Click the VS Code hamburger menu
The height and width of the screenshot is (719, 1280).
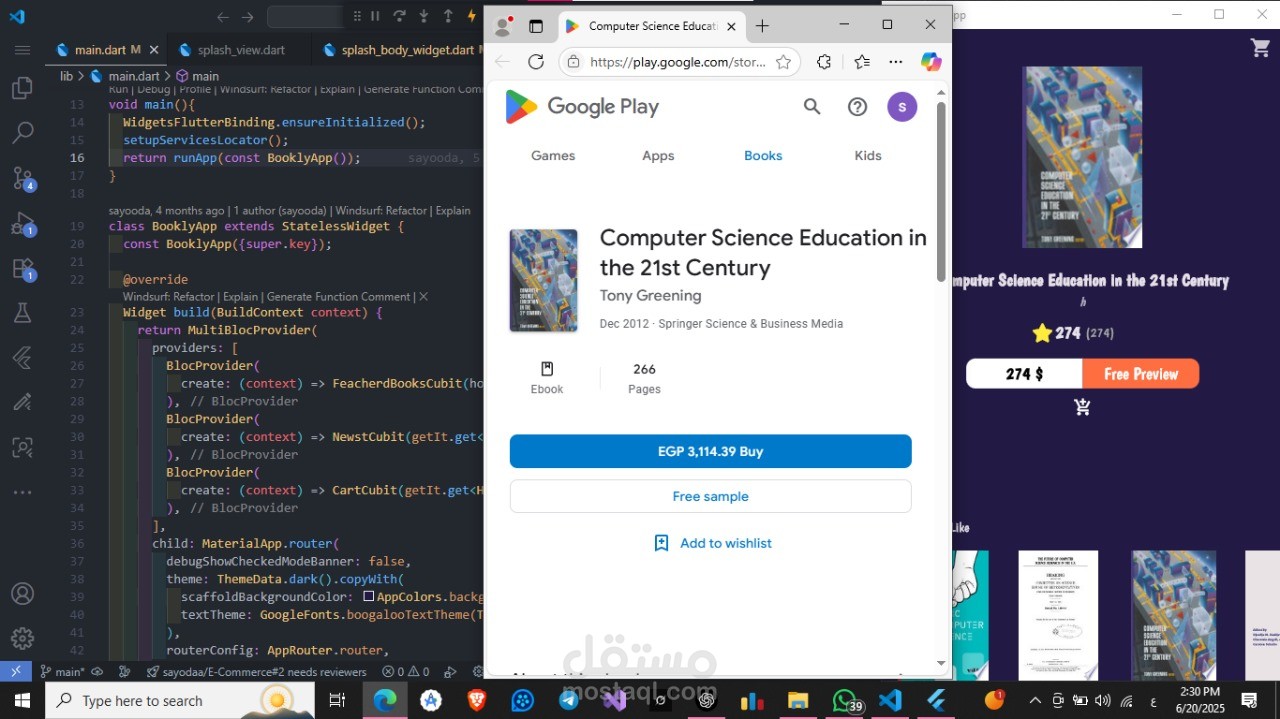22,49
